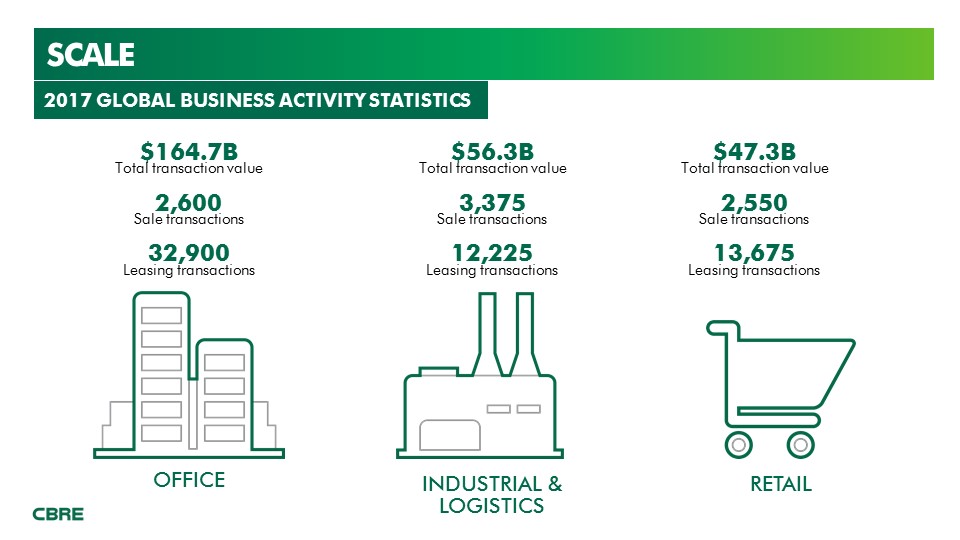Screen dimensions: 960x540
Task: Select the 13,675 leasing transactions figure
Action: coord(754,252)
